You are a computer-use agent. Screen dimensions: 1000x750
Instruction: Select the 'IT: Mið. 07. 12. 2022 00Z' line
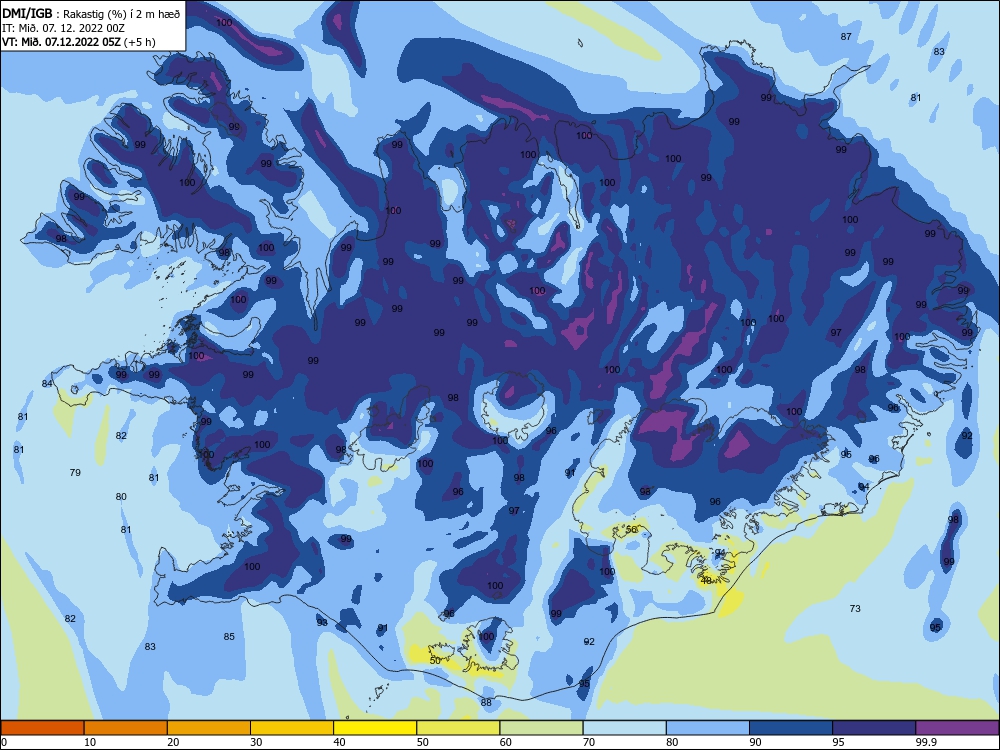63,28
